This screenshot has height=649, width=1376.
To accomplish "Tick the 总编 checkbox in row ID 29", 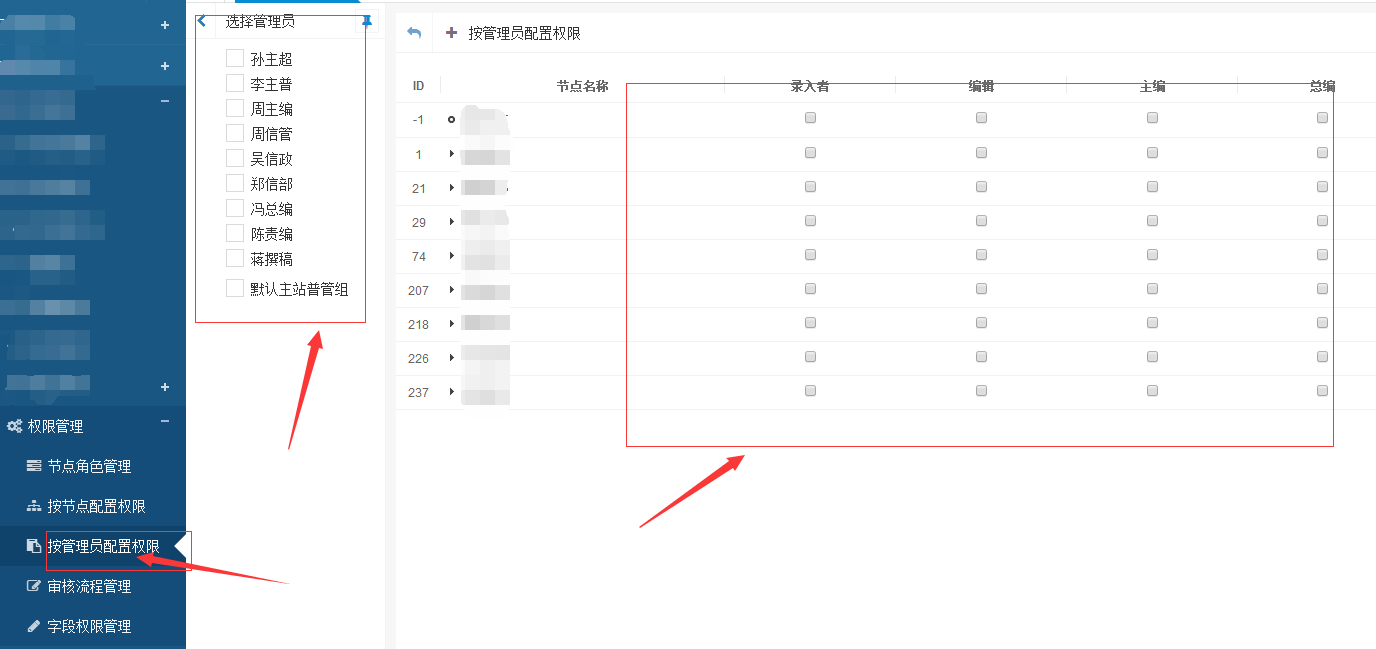I will tap(1322, 221).
